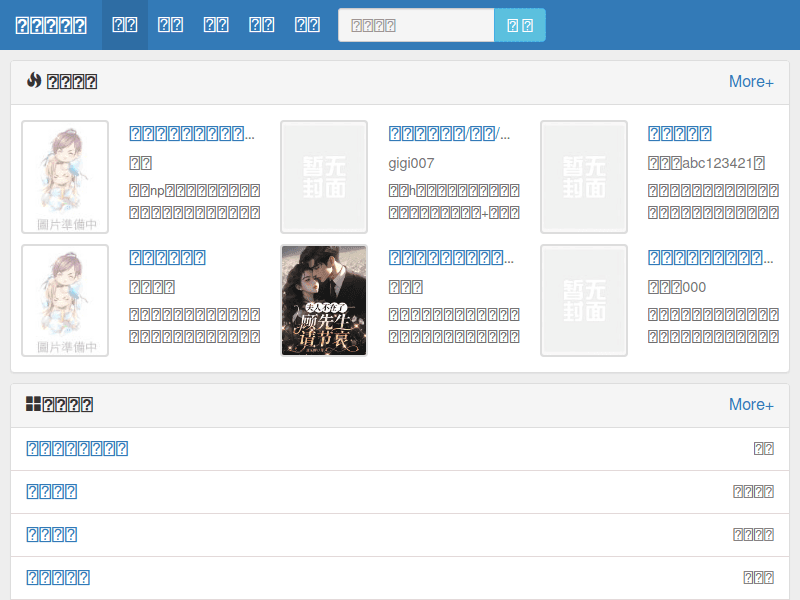
Task: Open More+ link in the flame-icon section
Action: click(750, 82)
